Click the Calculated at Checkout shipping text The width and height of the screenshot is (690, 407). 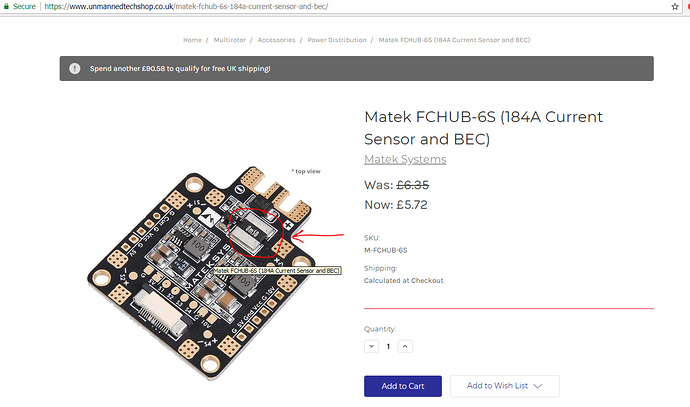pos(403,281)
